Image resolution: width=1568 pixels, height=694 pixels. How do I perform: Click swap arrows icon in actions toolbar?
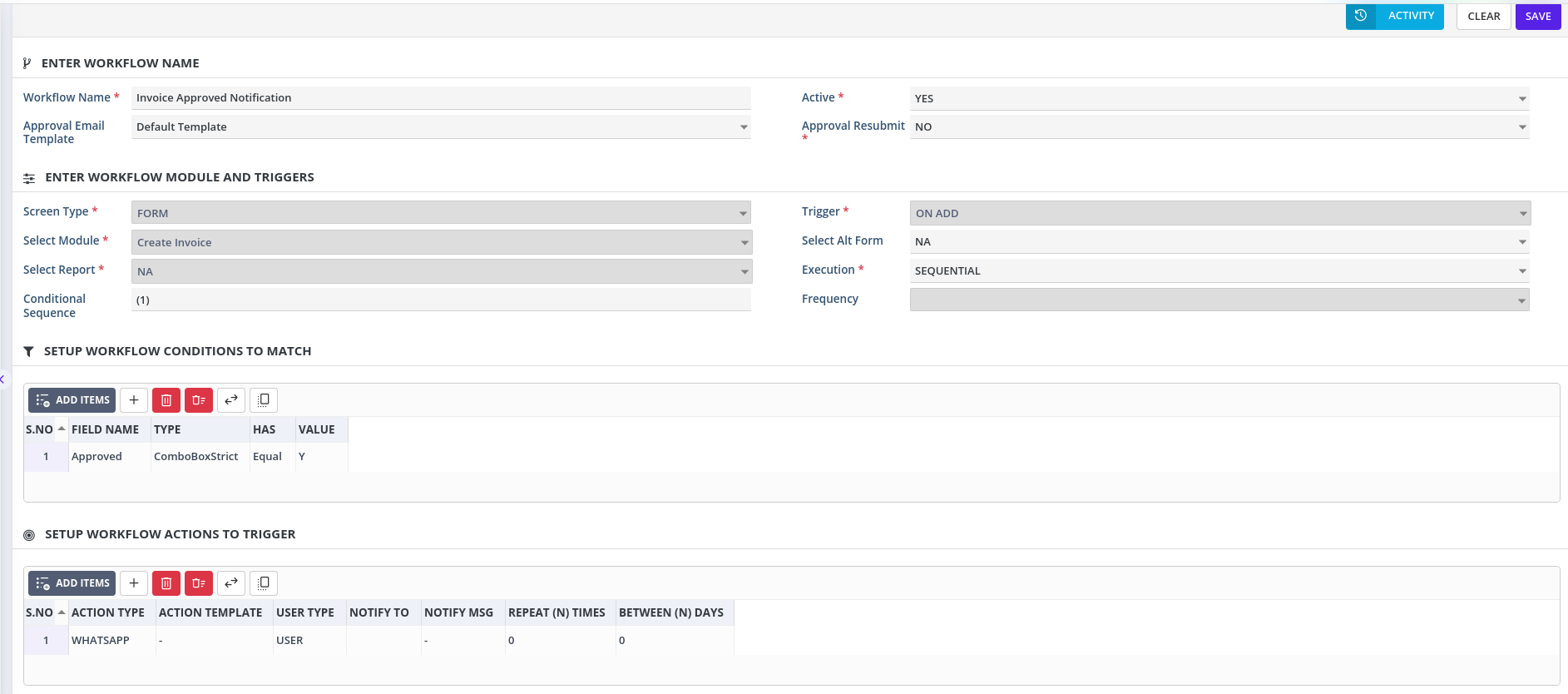point(231,583)
